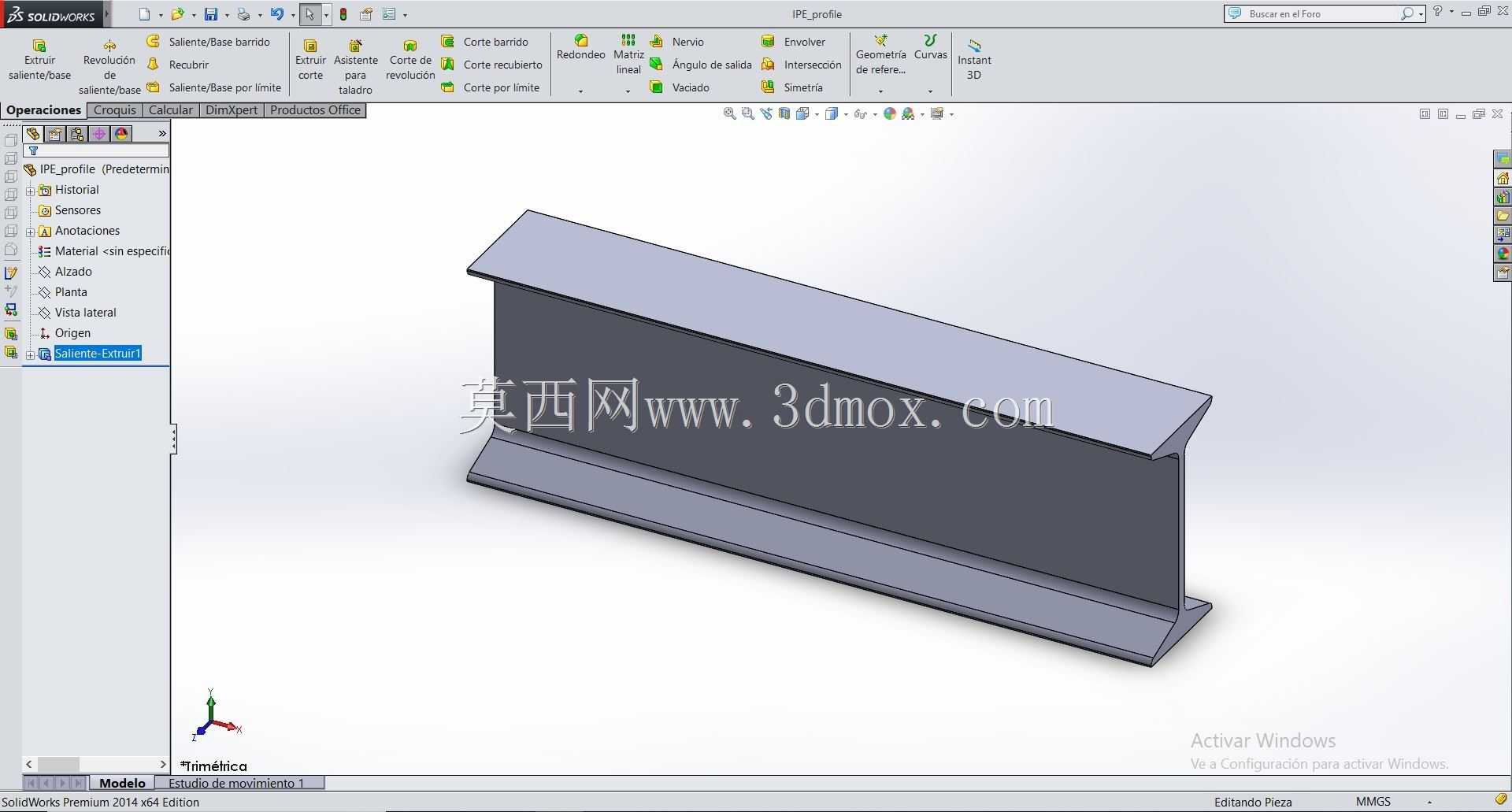Show the FeatureManager design tree tab
The height and width of the screenshot is (812, 1512).
(33, 134)
